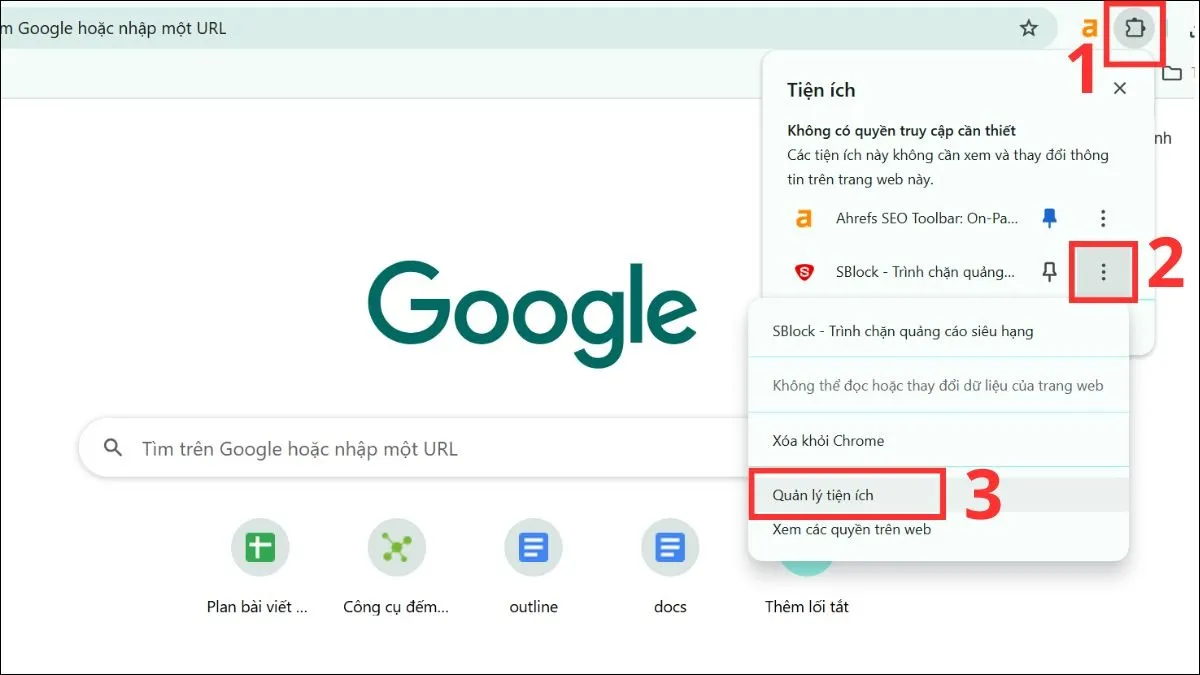The width and height of the screenshot is (1200, 675).
Task: Open the Plan bài viết shortcut
Action: [259, 548]
